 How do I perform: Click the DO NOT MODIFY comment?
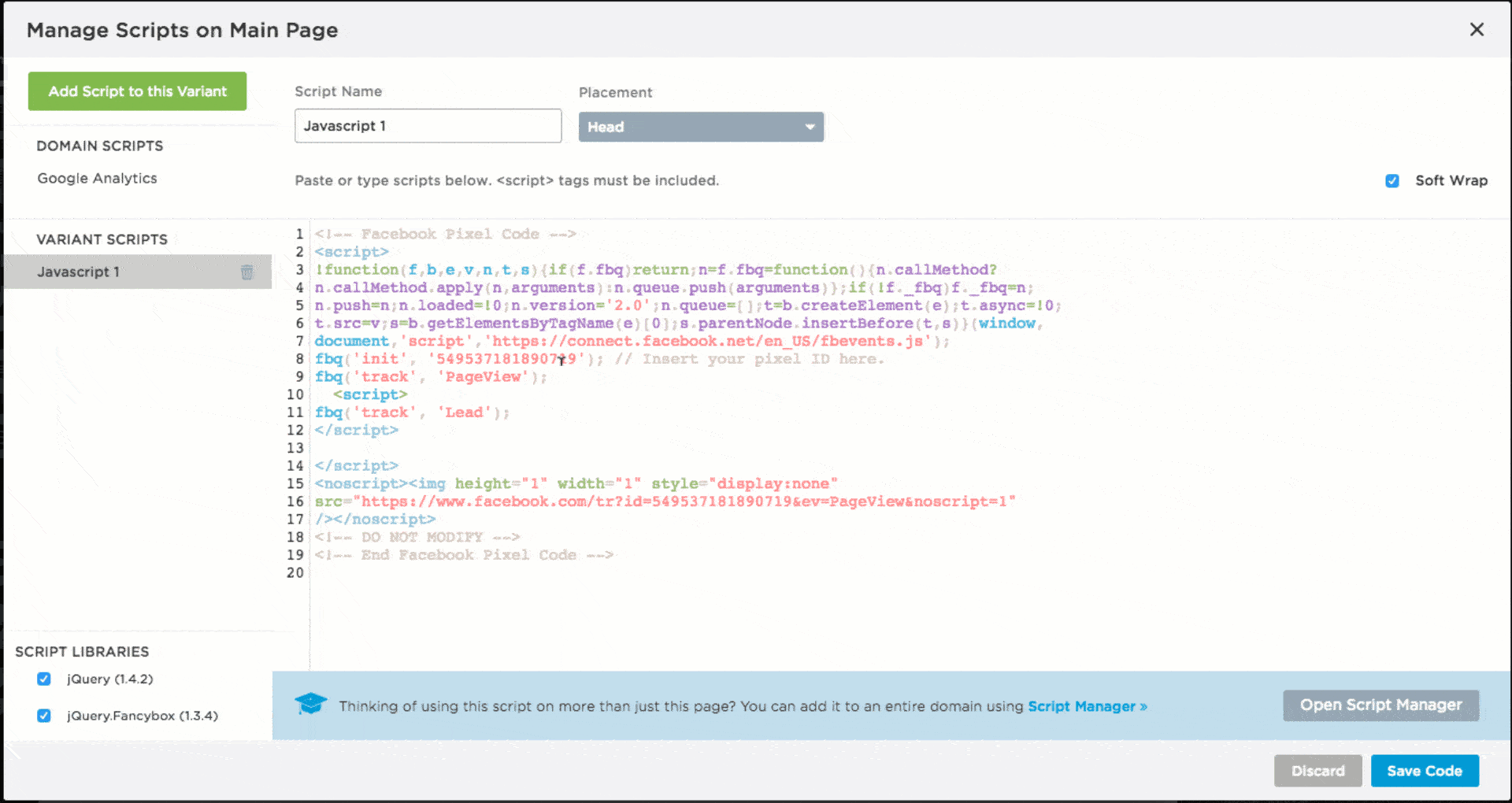tap(417, 537)
